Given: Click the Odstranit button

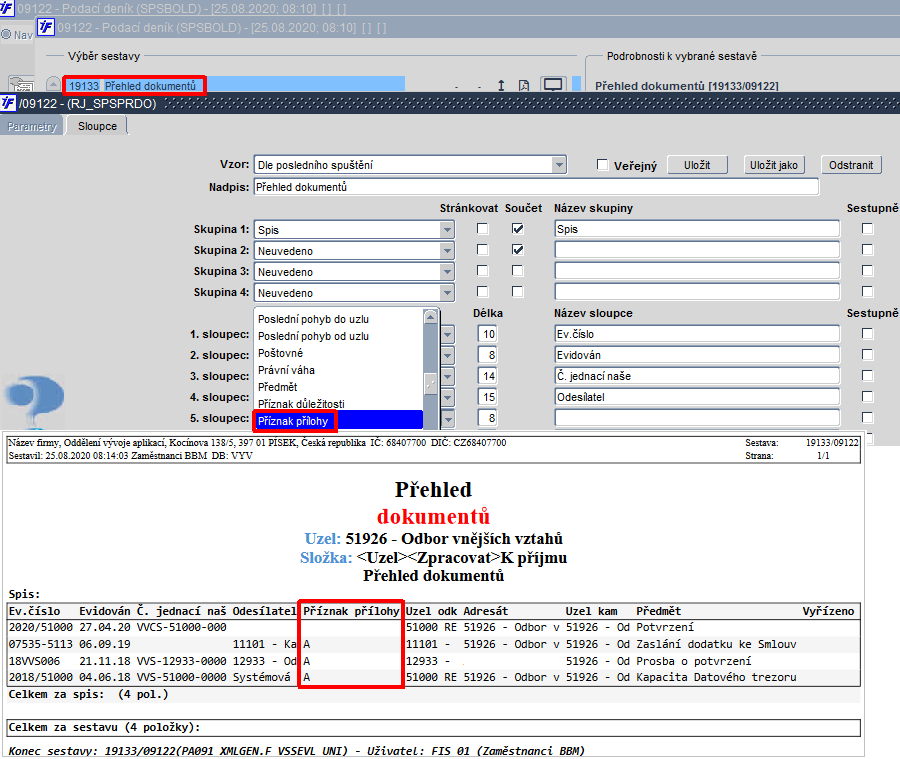Looking at the screenshot, I should [851, 165].
